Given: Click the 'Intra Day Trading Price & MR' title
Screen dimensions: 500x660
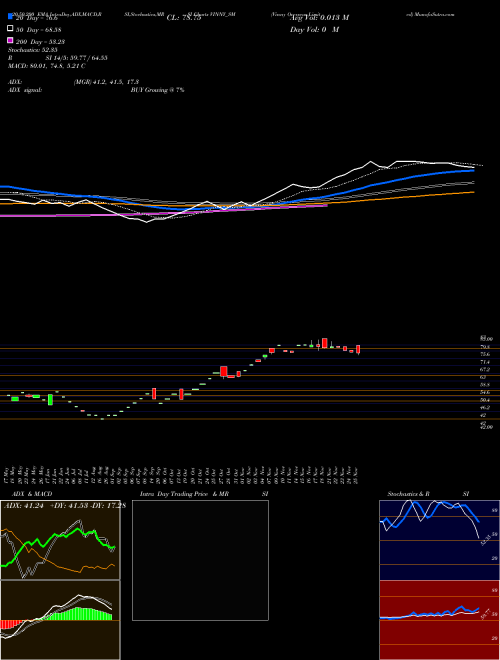Looking at the screenshot, I should point(184,494).
